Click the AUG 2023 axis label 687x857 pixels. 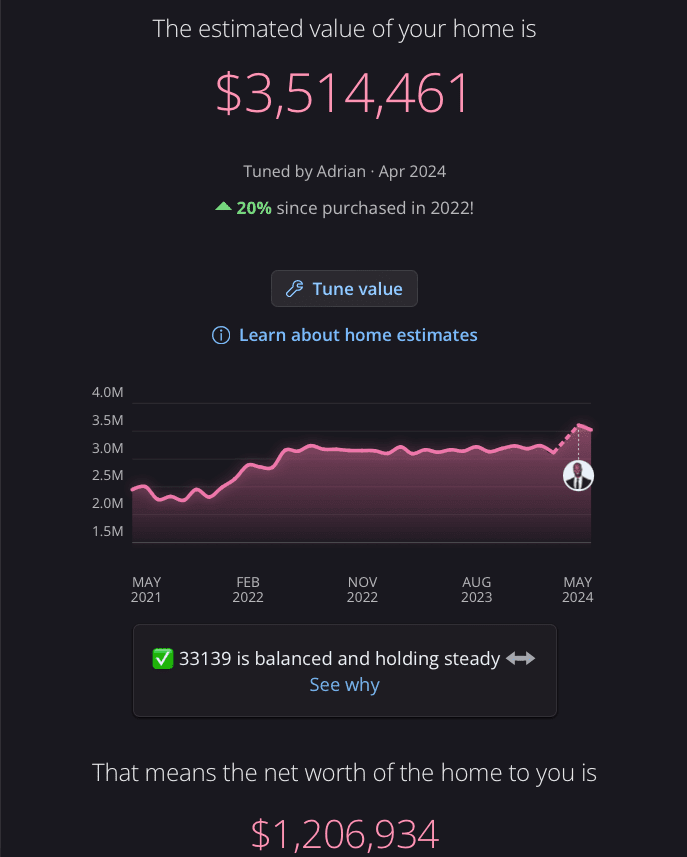click(x=477, y=590)
